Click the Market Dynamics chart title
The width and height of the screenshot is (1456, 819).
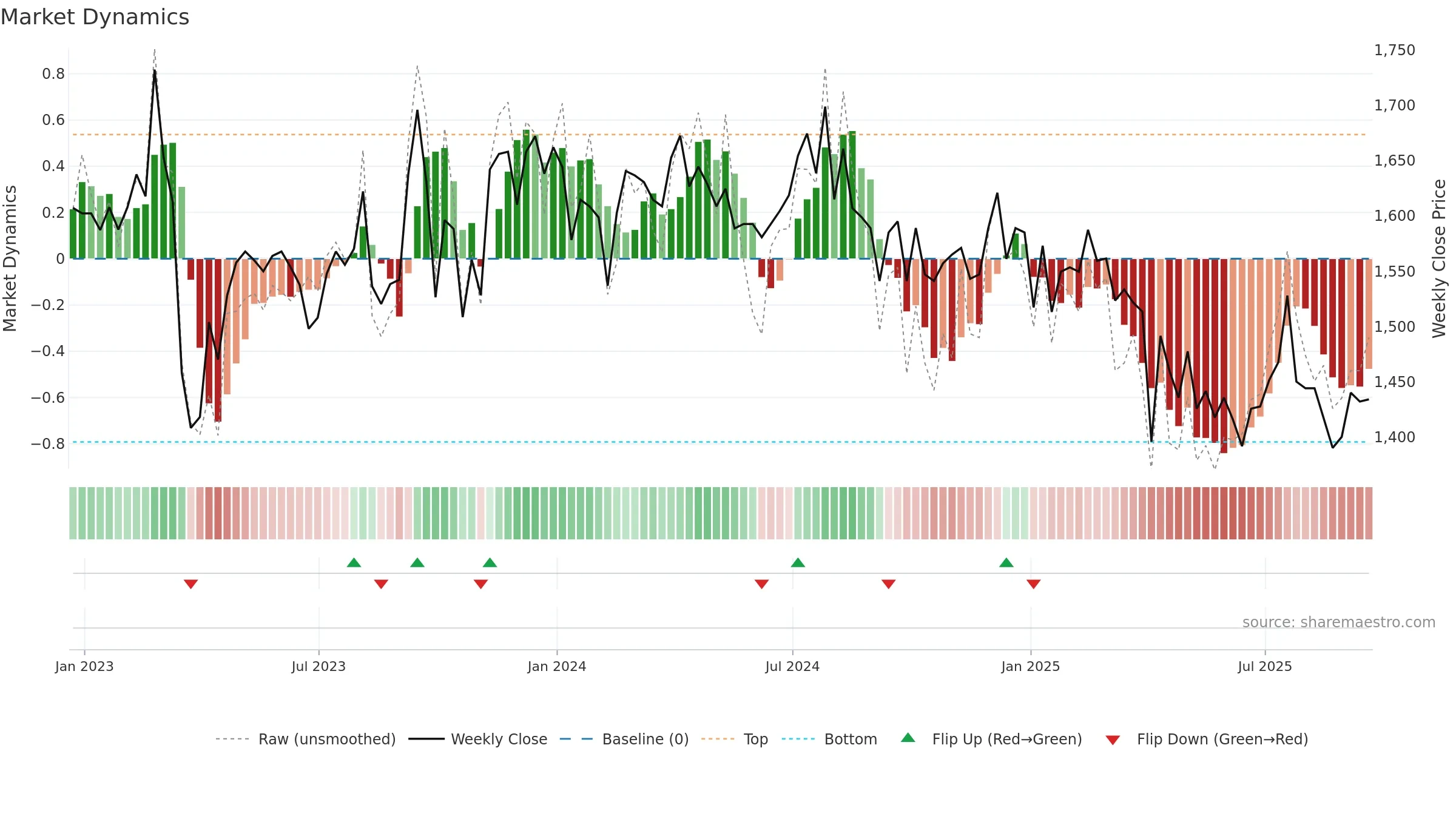[x=95, y=17]
